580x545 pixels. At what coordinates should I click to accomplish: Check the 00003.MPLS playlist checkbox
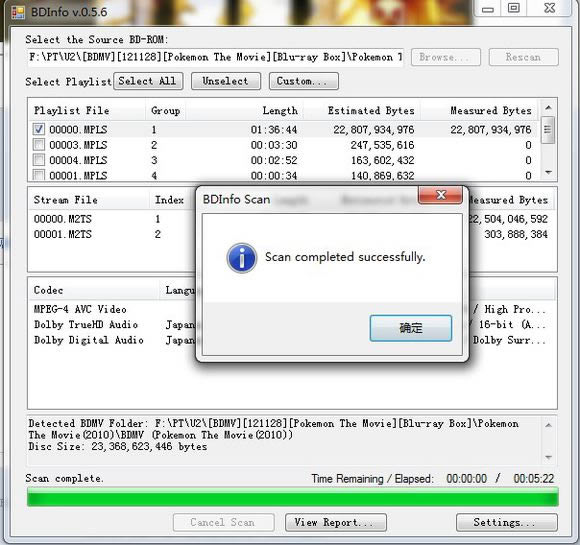pyautogui.click(x=39, y=145)
